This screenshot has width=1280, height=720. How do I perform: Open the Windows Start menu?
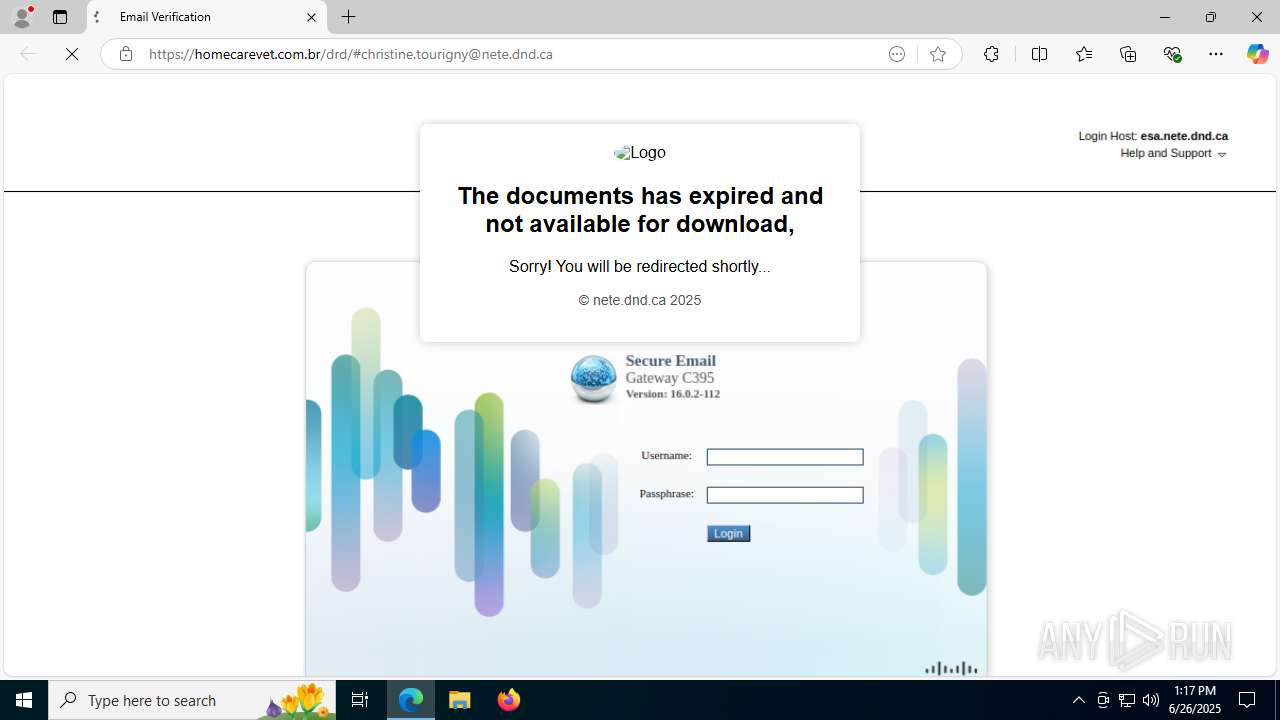click(x=24, y=700)
